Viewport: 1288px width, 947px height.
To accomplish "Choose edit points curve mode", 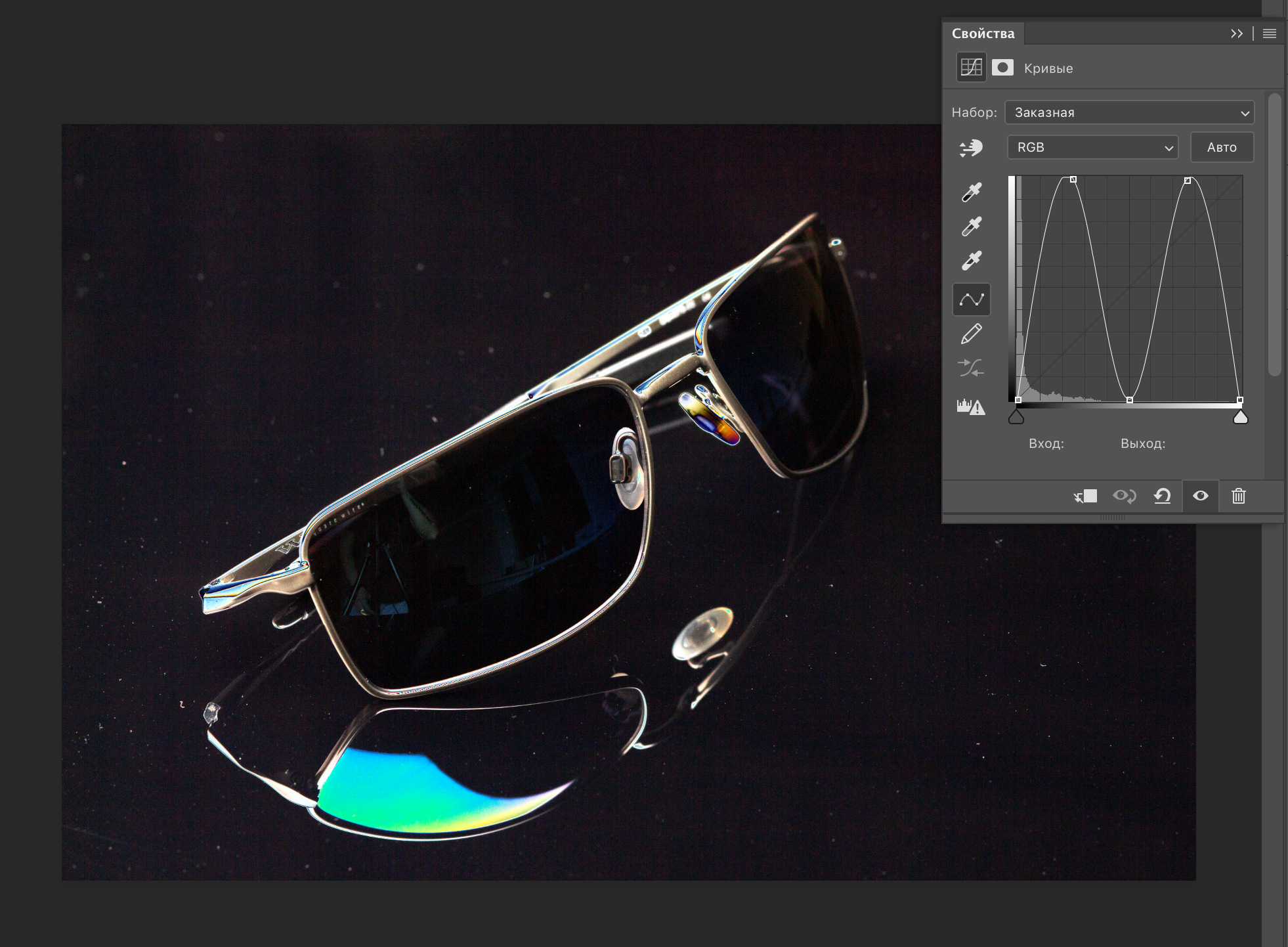I will [x=972, y=299].
